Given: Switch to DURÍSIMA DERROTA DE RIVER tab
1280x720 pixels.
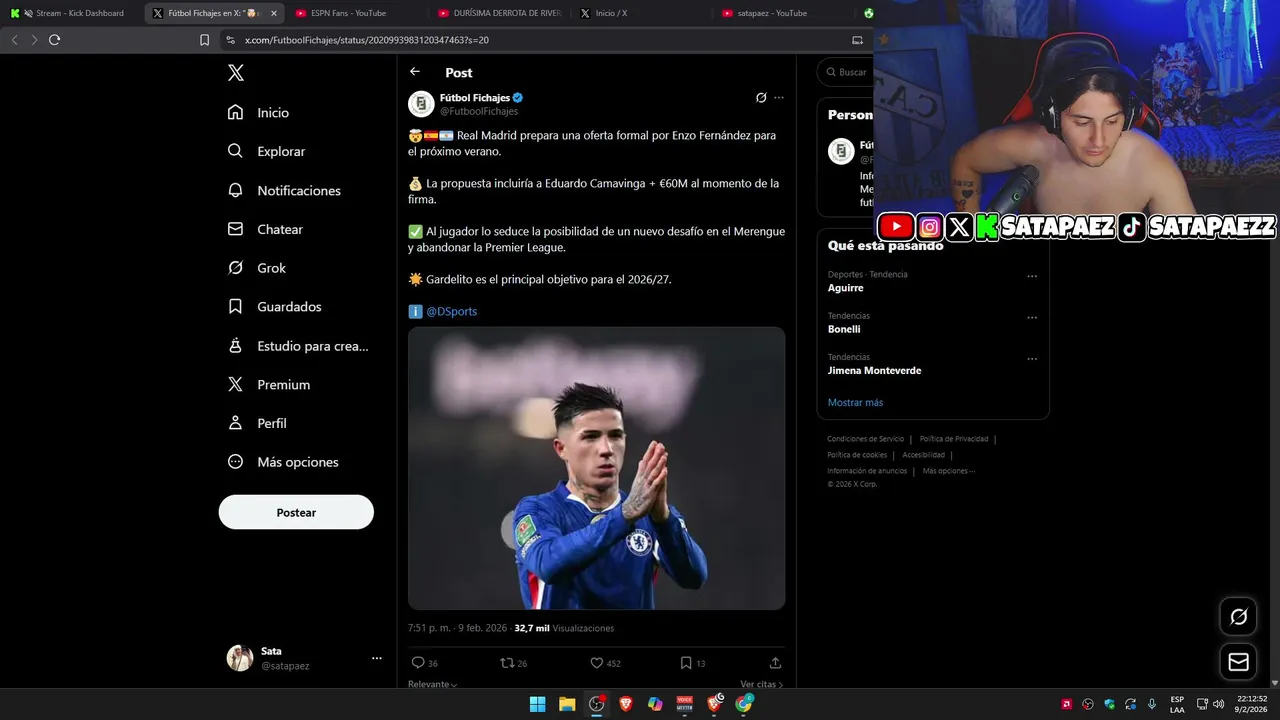Looking at the screenshot, I should tap(500, 13).
